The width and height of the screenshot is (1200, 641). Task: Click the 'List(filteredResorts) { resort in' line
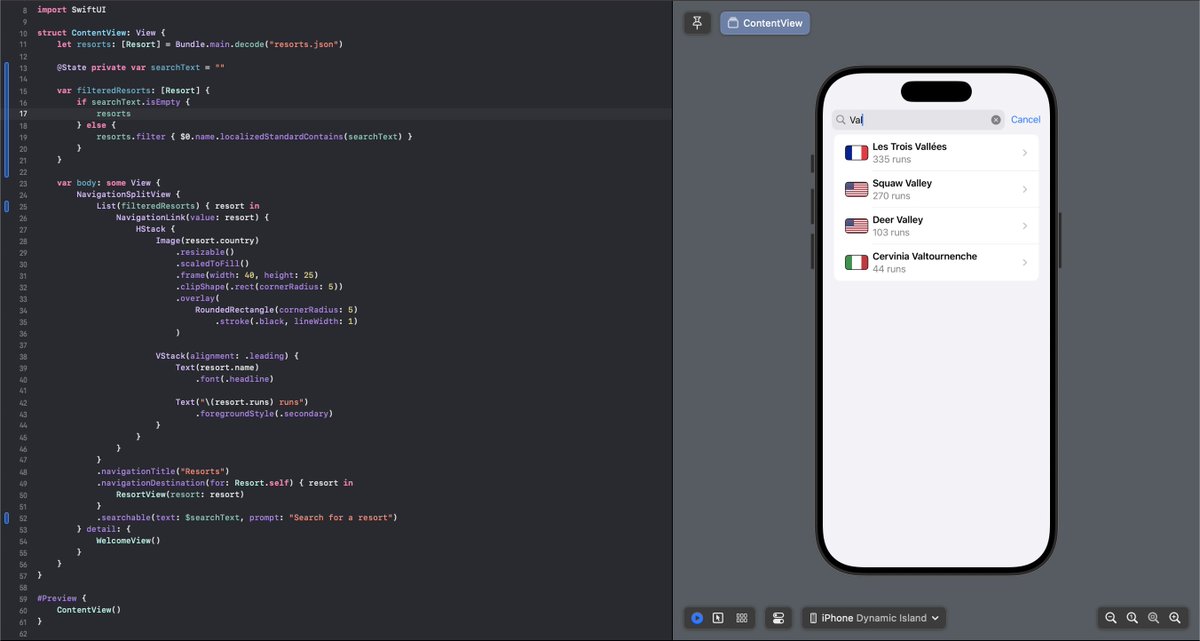click(178, 206)
